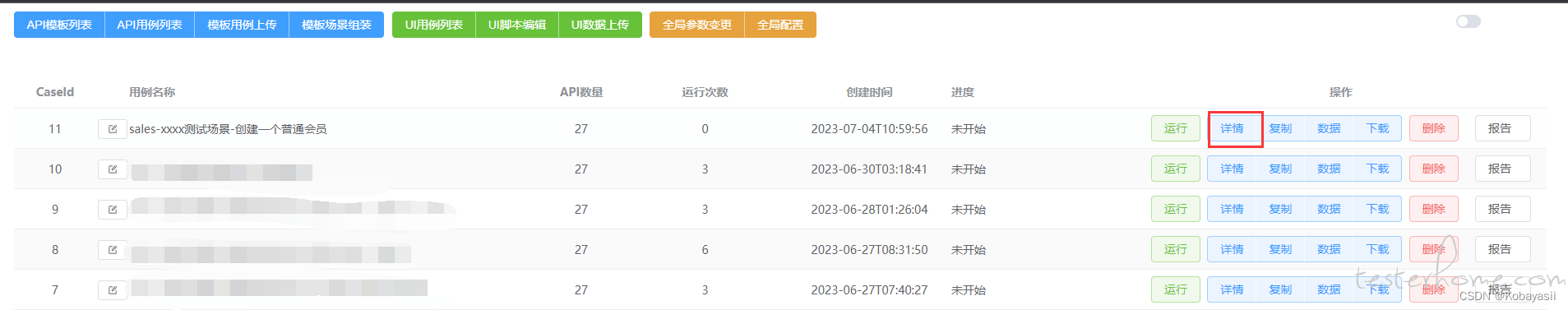Click 复制 for case 9

point(1280,209)
